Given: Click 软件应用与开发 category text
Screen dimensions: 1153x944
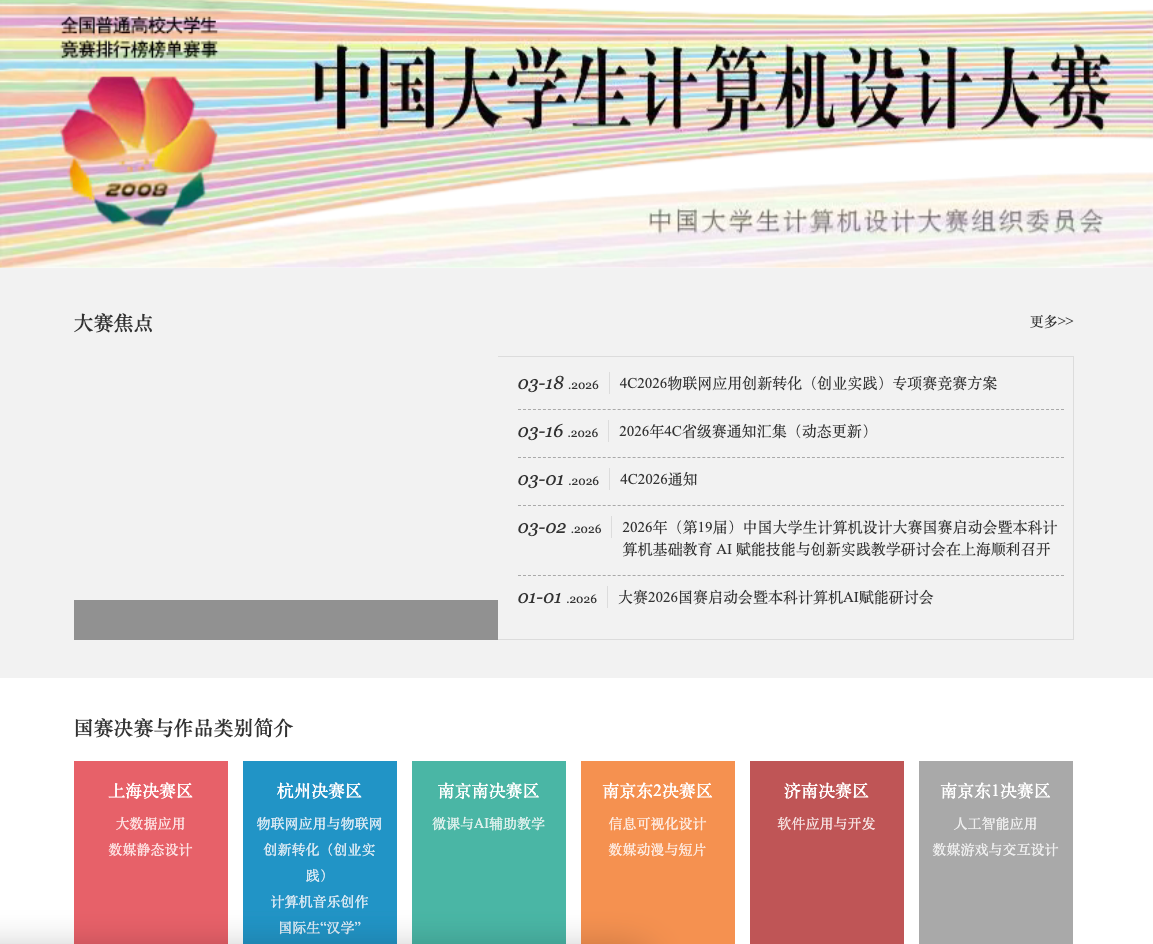Looking at the screenshot, I should pos(827,824).
